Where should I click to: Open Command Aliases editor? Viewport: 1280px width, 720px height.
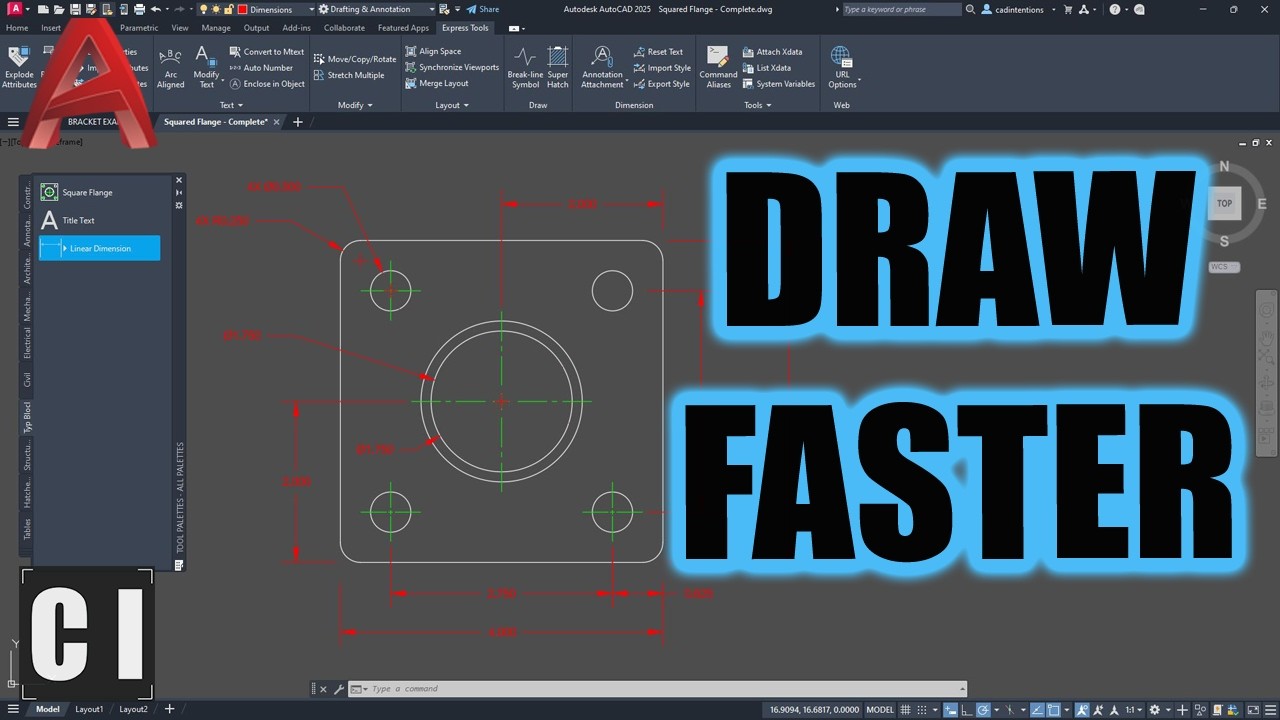coord(718,67)
